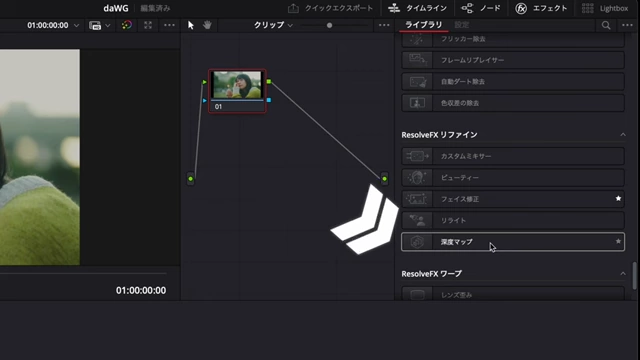Toggle the color bypass wheel icon

pos(127,25)
